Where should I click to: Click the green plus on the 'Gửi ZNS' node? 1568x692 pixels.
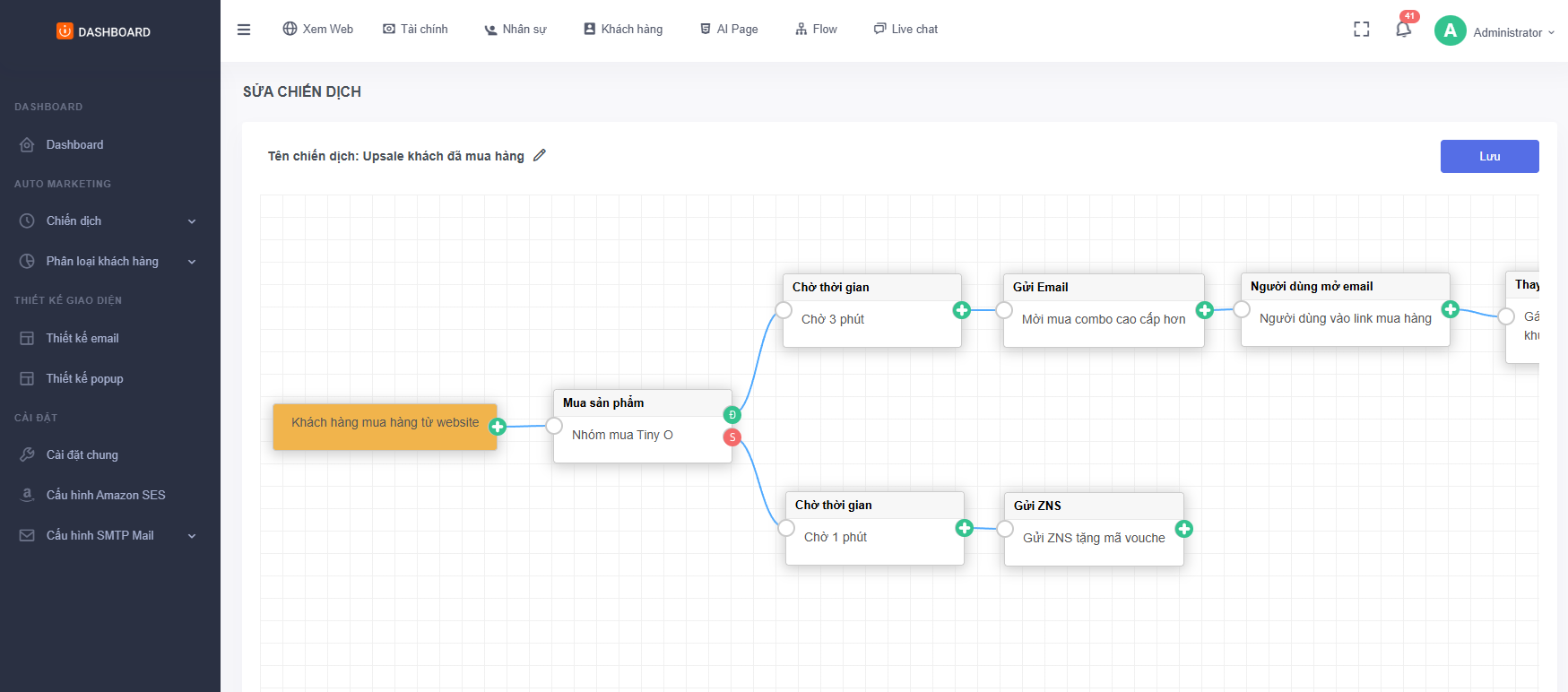point(1183,529)
